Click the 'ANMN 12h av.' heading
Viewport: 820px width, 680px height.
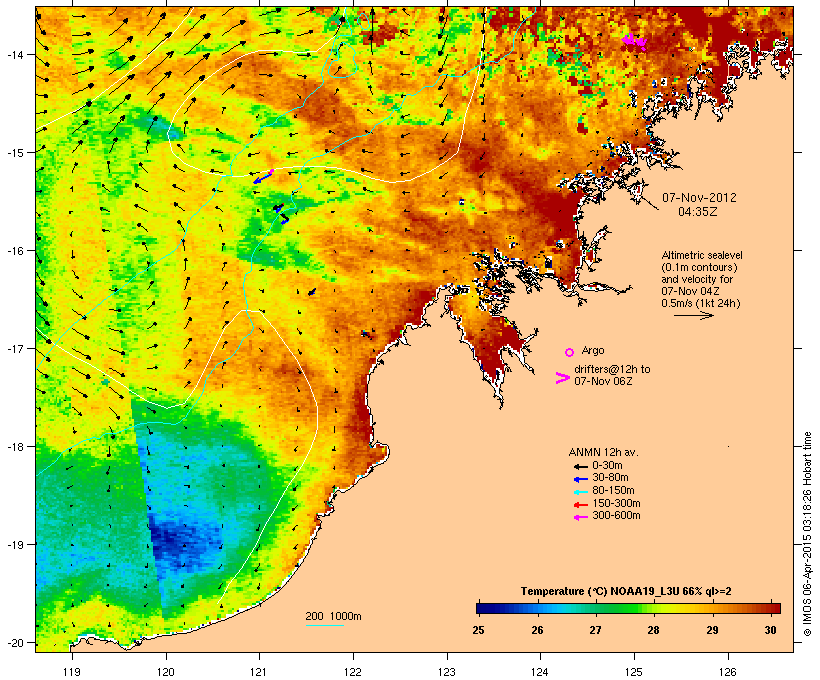click(603, 452)
